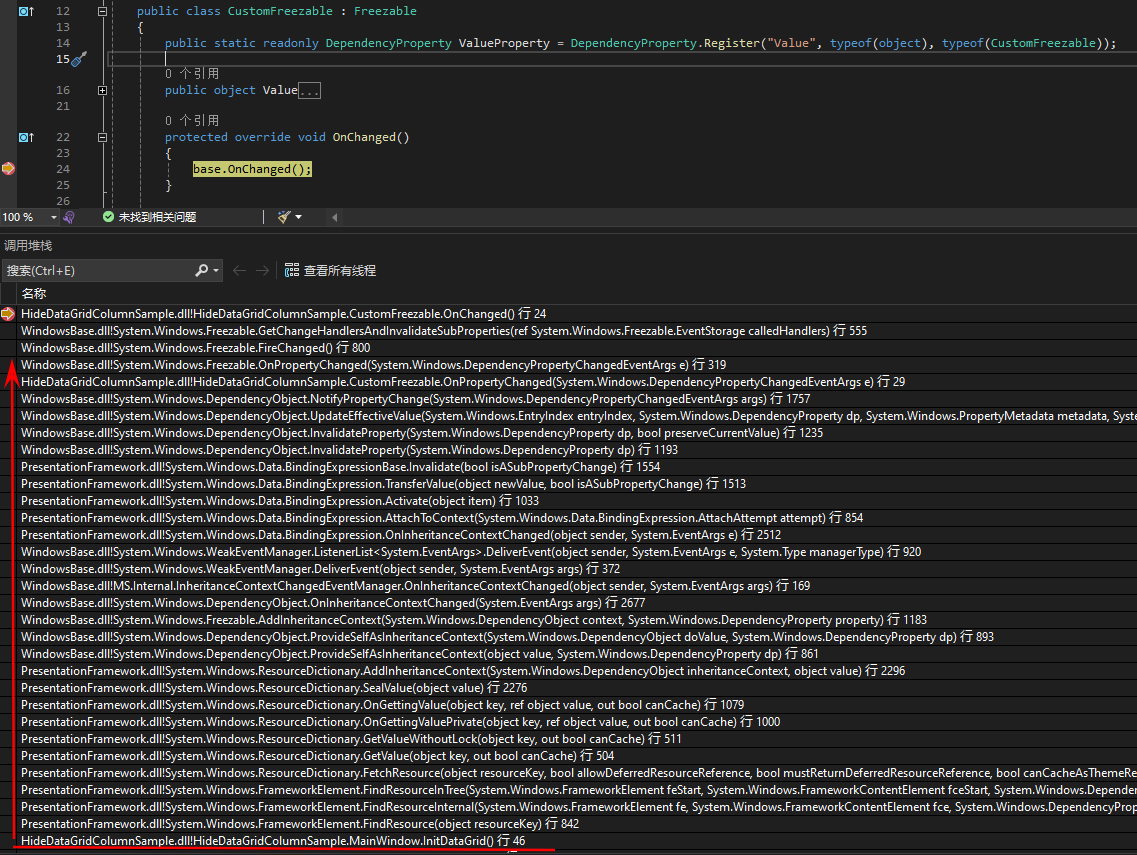Select DependencyObject.UpdateEffectiveValue stack frame
Viewport: 1137px width, 855px height.
click(579, 416)
